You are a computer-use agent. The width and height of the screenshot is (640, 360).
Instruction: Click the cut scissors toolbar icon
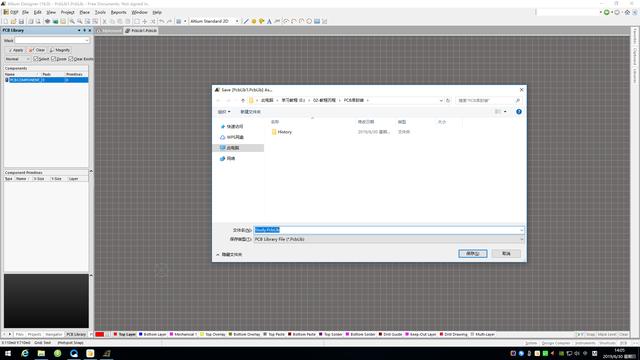(x=104, y=21)
